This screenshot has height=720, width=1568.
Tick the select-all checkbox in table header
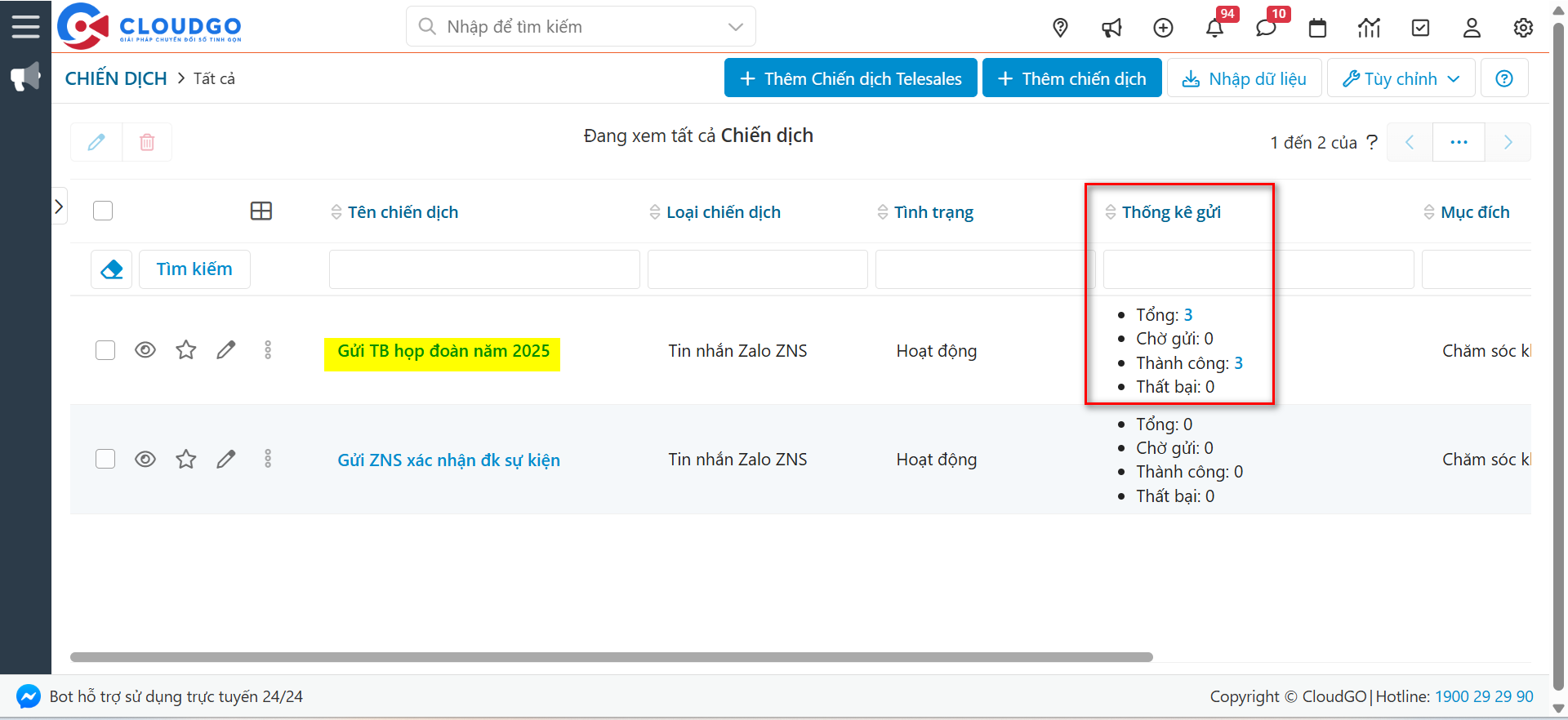[x=103, y=211]
